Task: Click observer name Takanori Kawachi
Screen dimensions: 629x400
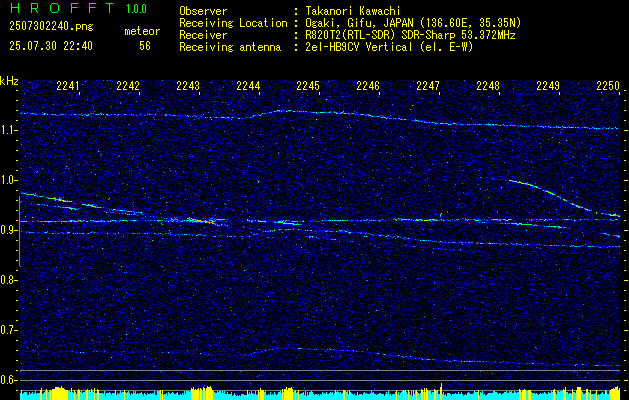Action: [351, 11]
